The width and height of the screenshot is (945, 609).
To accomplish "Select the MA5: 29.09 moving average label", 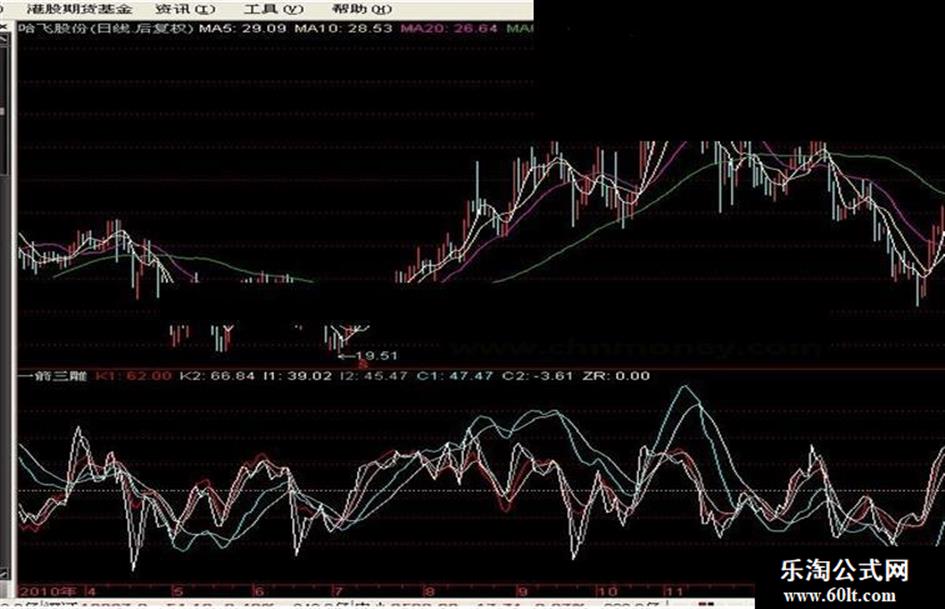I will pyautogui.click(x=242, y=28).
